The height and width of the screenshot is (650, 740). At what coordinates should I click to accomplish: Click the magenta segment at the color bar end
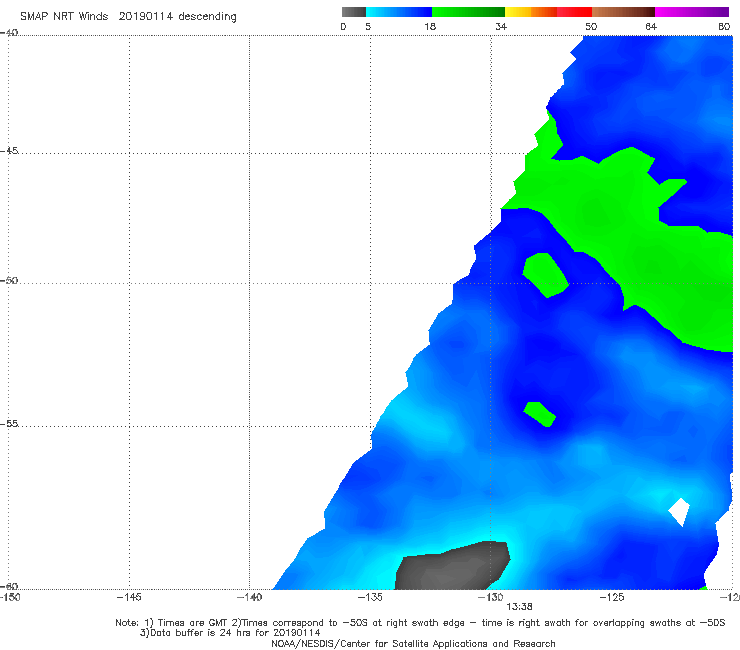692,12
